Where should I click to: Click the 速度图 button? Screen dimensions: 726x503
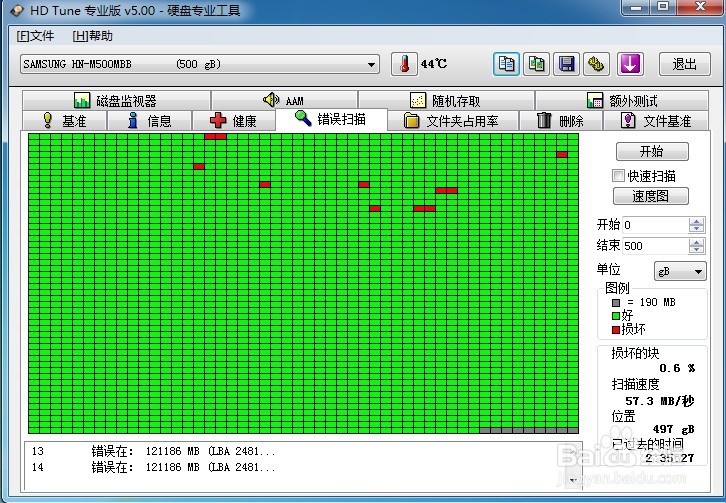click(x=651, y=196)
